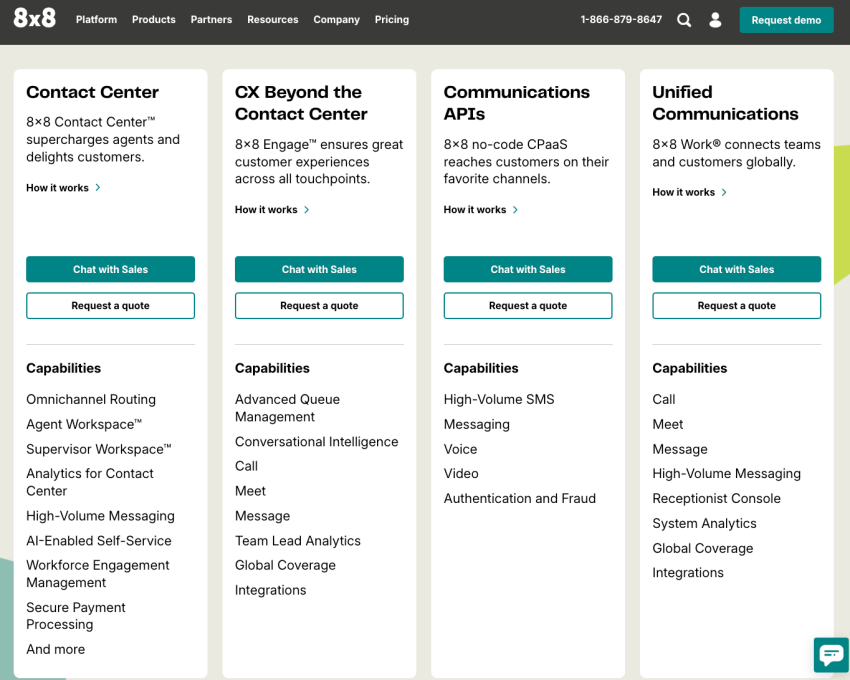Viewport: 850px width, 680px height.
Task: Open the search magnifier icon
Action: pos(684,20)
